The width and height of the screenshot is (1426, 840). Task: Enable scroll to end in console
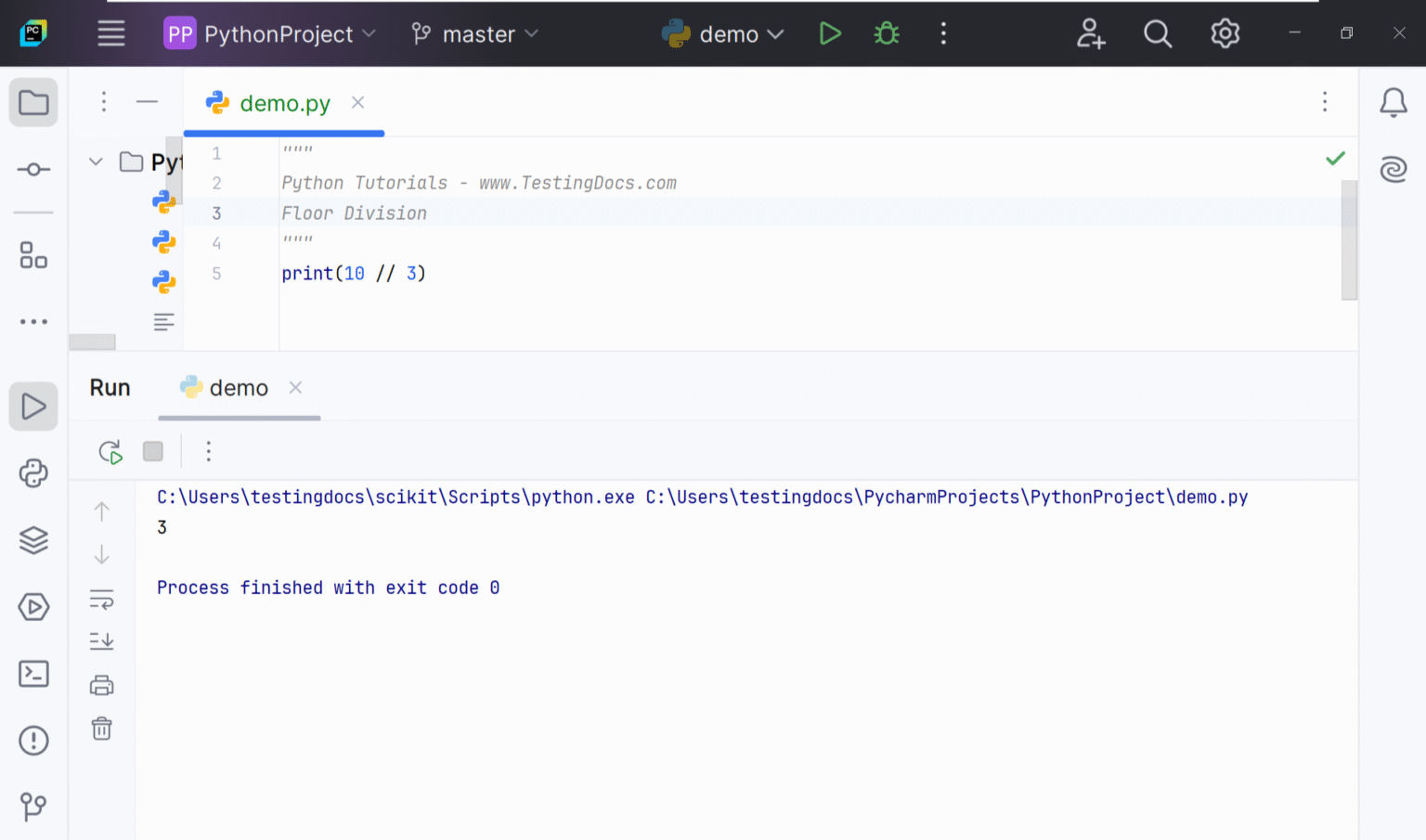[x=101, y=641]
